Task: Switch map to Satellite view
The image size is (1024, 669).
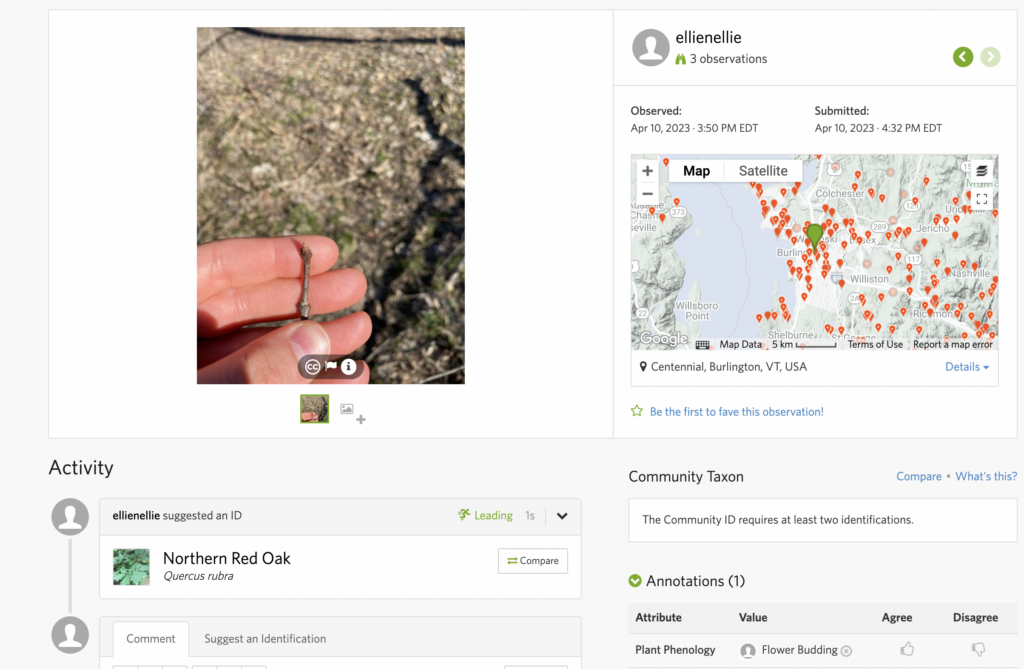Action: pos(763,171)
